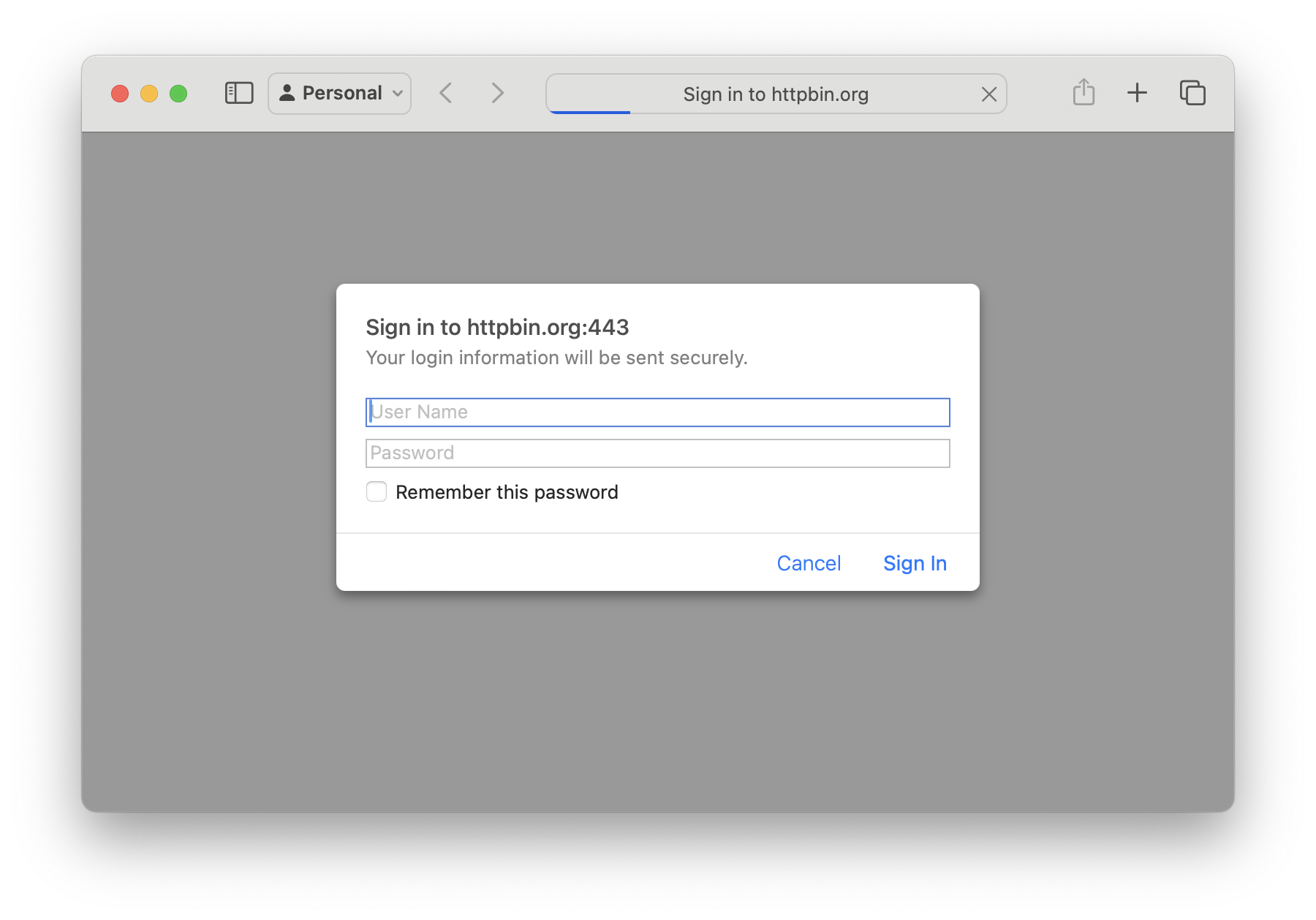Open the Share menu
This screenshot has width=1316, height=920.
coord(1084,93)
